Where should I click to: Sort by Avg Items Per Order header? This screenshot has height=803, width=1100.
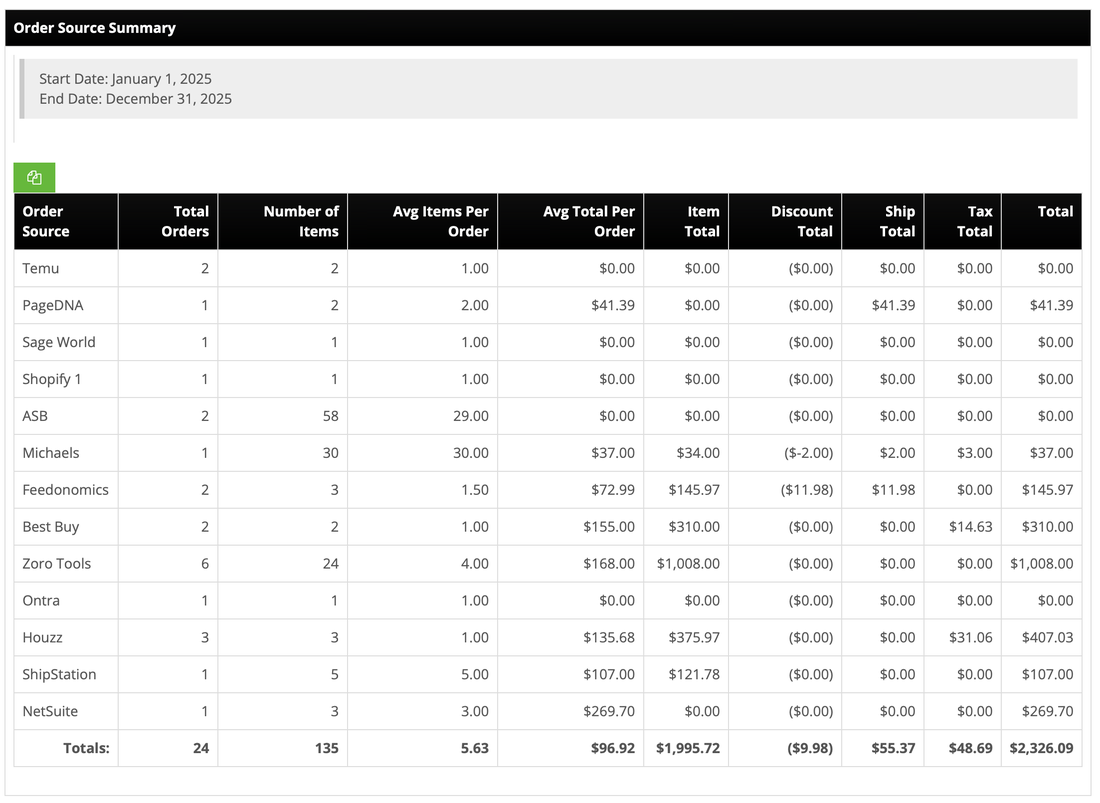tap(422, 222)
